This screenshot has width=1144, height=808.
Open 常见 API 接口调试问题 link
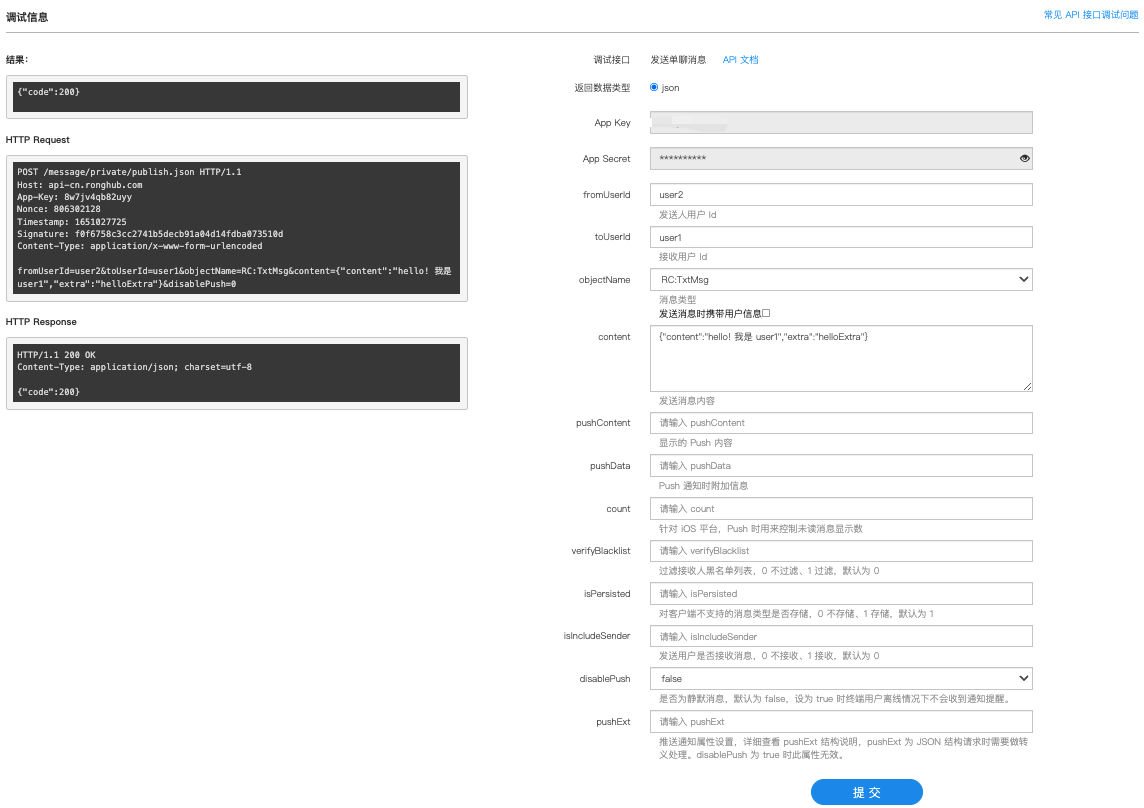(x=1091, y=15)
